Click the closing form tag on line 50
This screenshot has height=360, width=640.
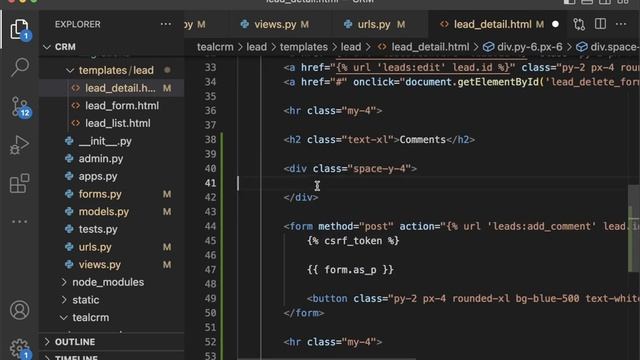coord(304,313)
